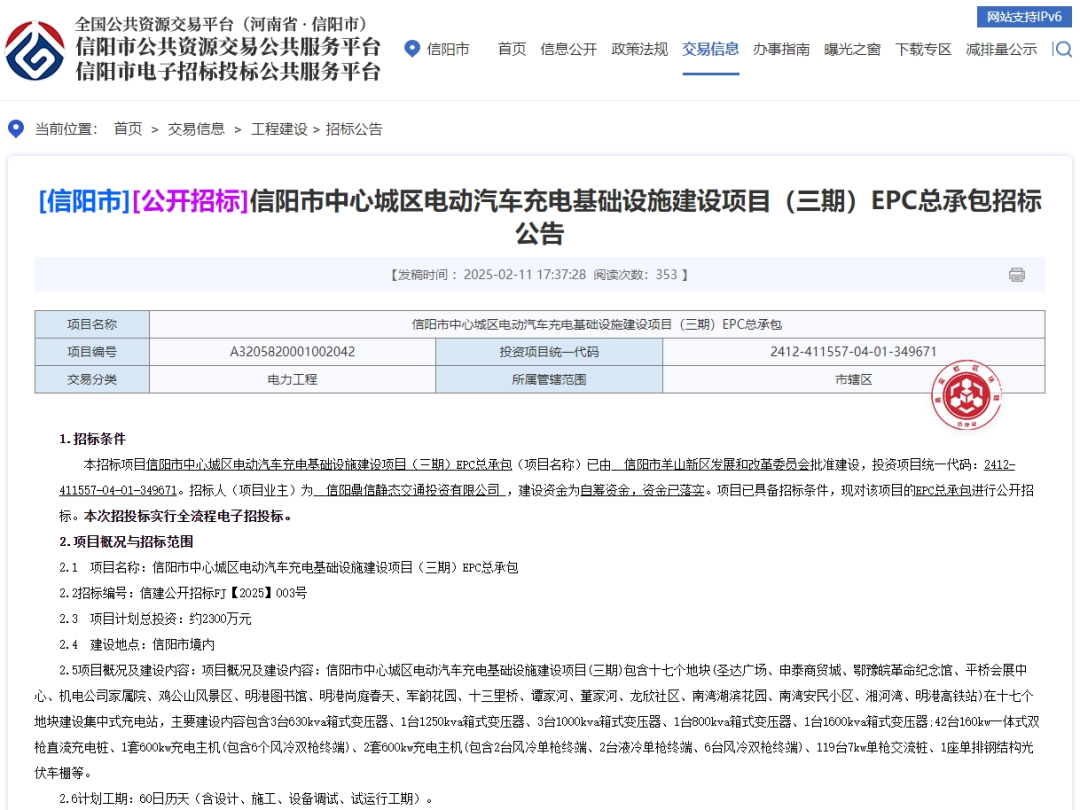
Task: Go to 工程建设 in the breadcrumb
Action: tap(279, 129)
